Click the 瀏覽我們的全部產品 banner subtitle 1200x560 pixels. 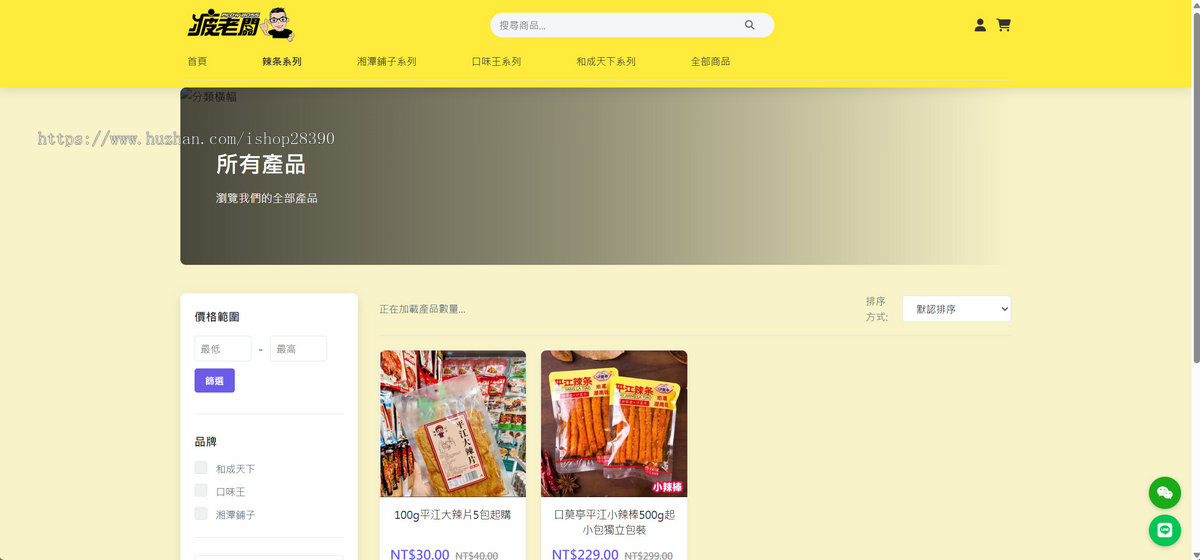(267, 198)
